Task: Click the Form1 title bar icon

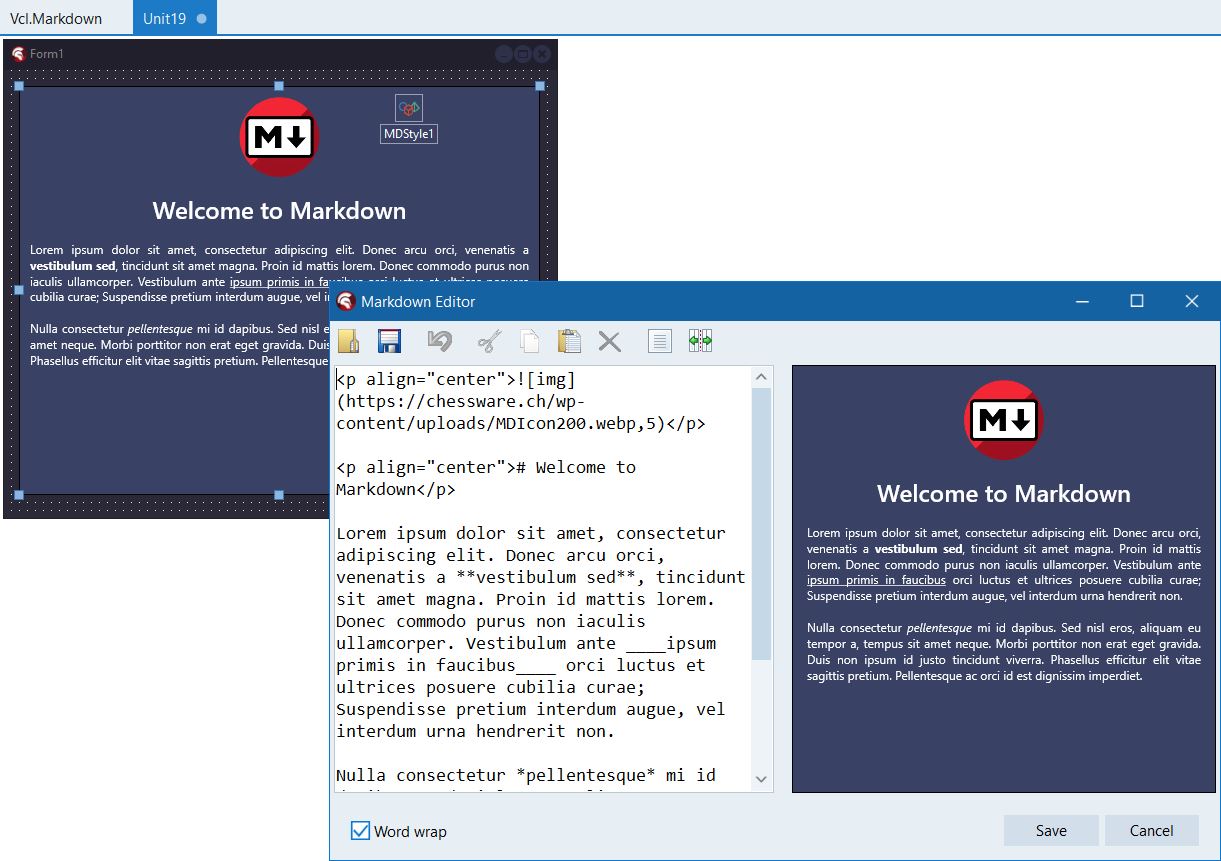Action: [x=18, y=53]
